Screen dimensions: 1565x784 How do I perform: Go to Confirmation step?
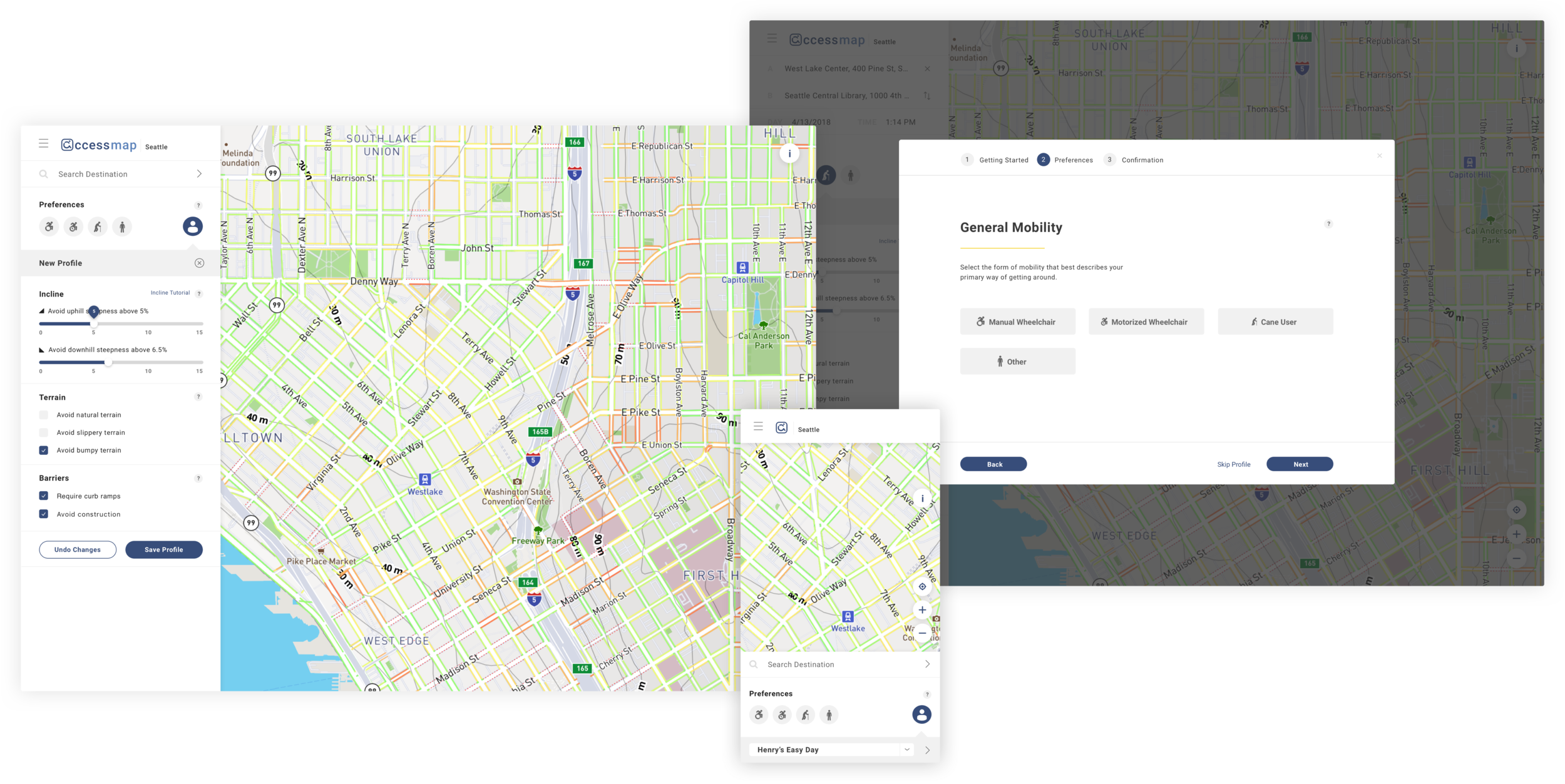1134,160
